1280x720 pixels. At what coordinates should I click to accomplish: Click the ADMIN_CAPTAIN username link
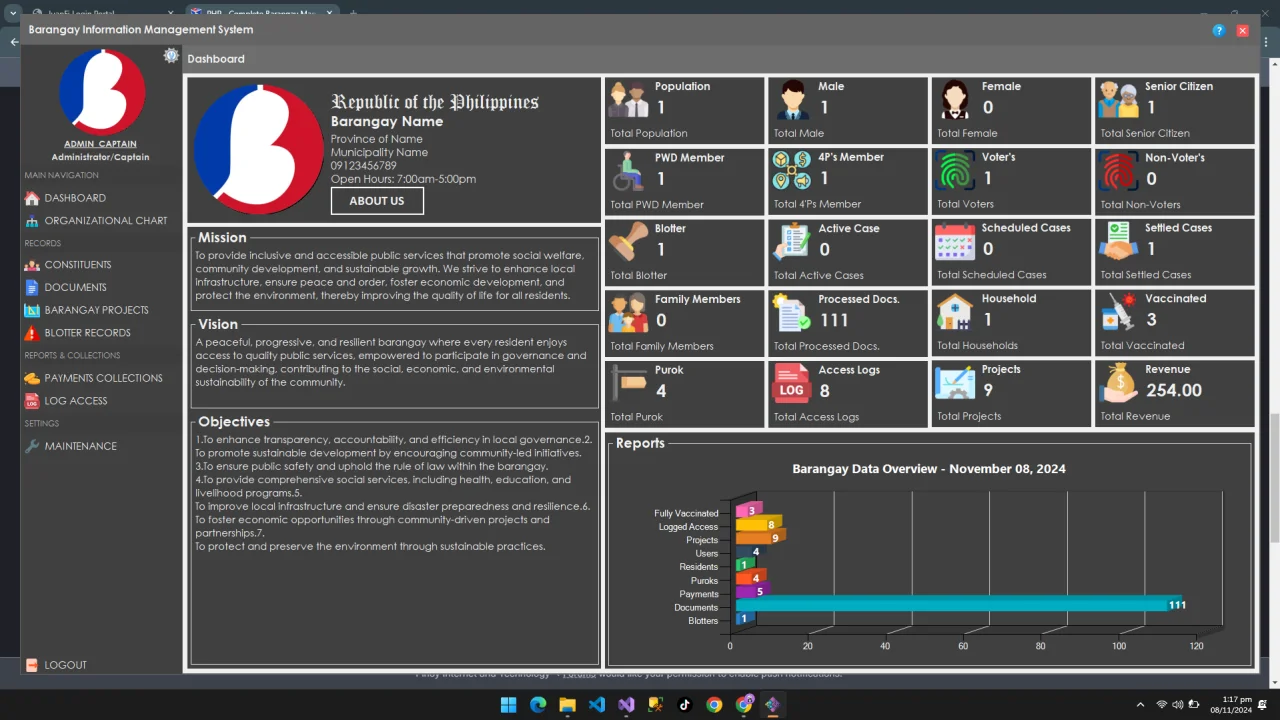click(x=100, y=144)
